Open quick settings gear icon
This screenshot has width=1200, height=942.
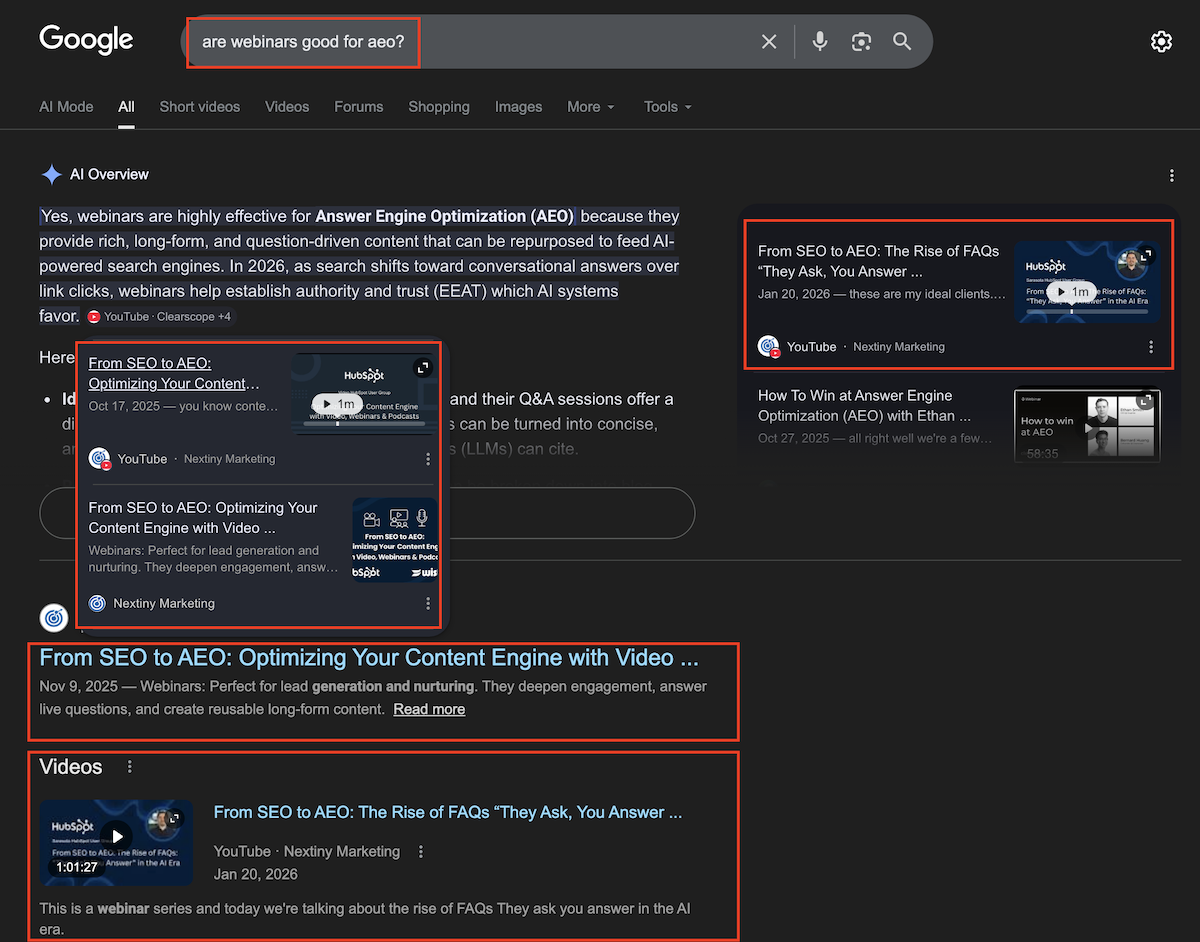click(1161, 41)
